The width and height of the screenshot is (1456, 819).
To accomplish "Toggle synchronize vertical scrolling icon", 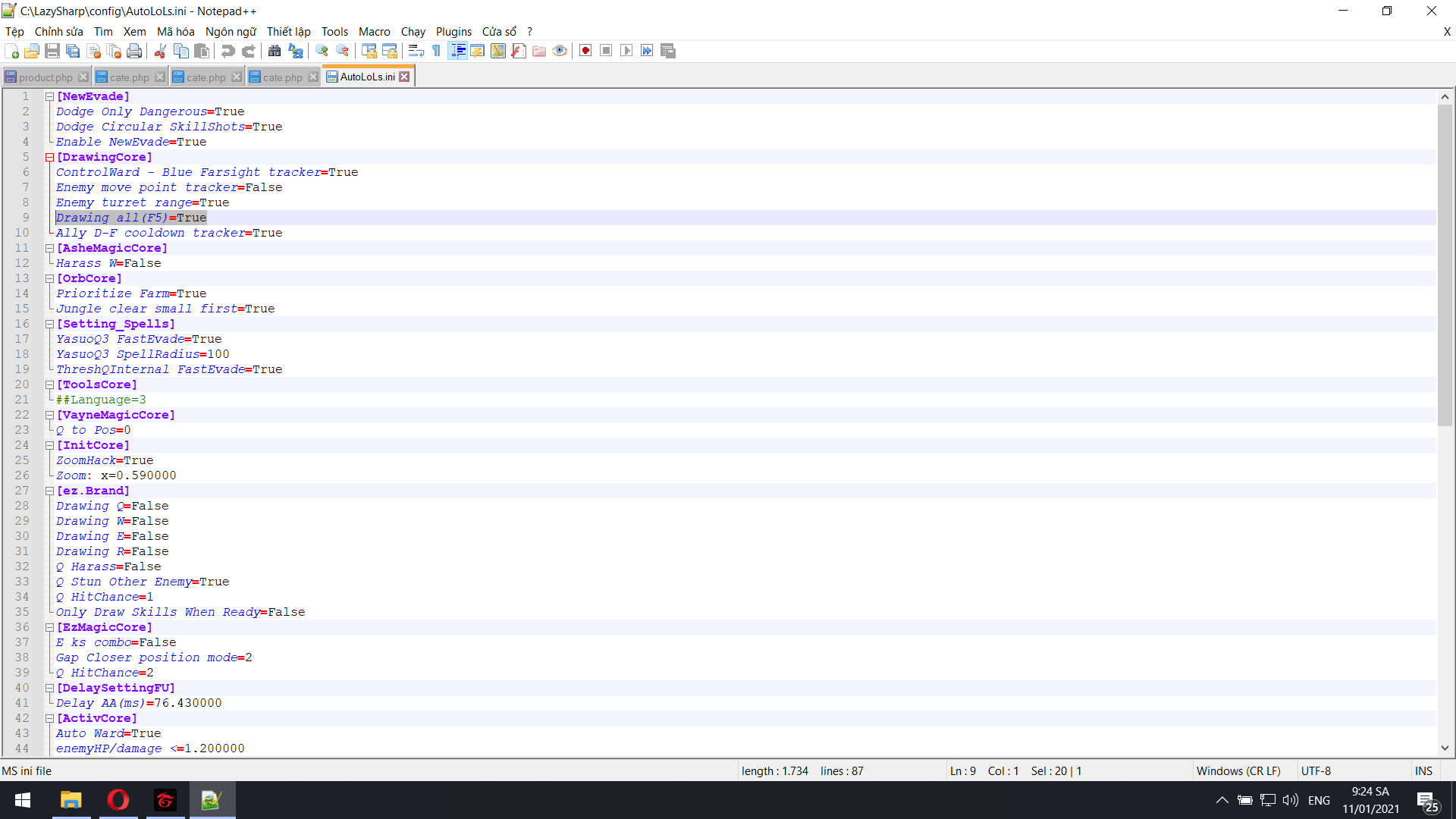I will point(369,51).
